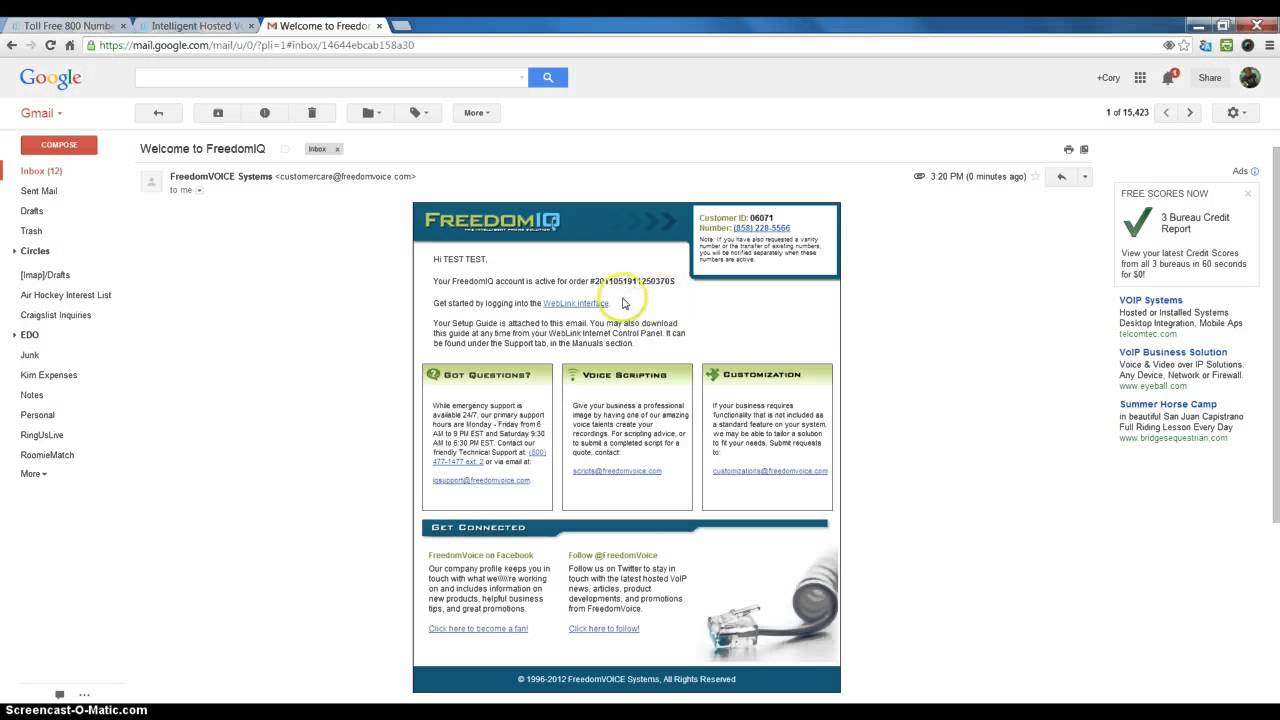
Task: Go to the older email arrow
Action: click(x=1190, y=113)
